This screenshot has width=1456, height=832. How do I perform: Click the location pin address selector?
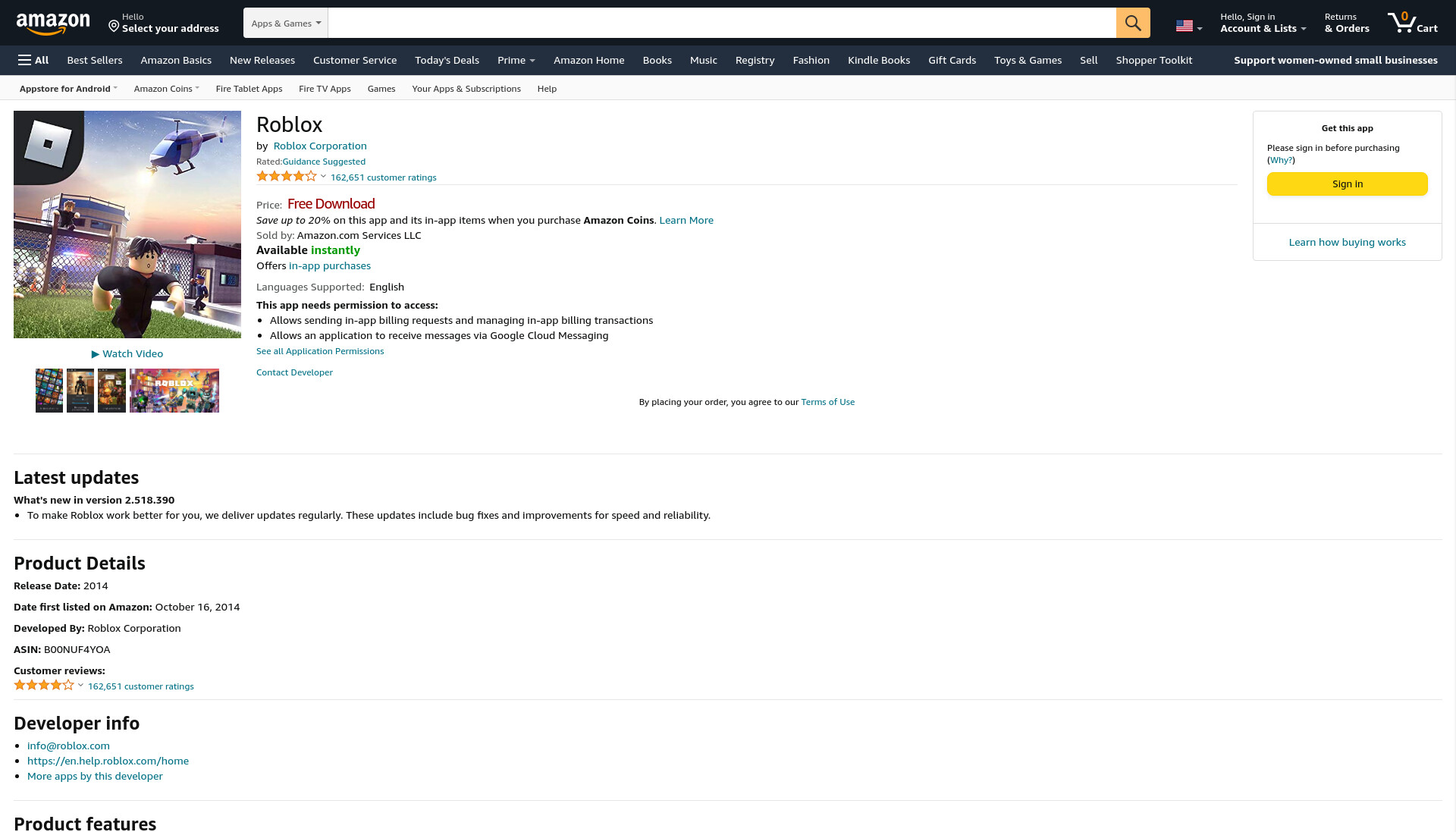tap(163, 23)
